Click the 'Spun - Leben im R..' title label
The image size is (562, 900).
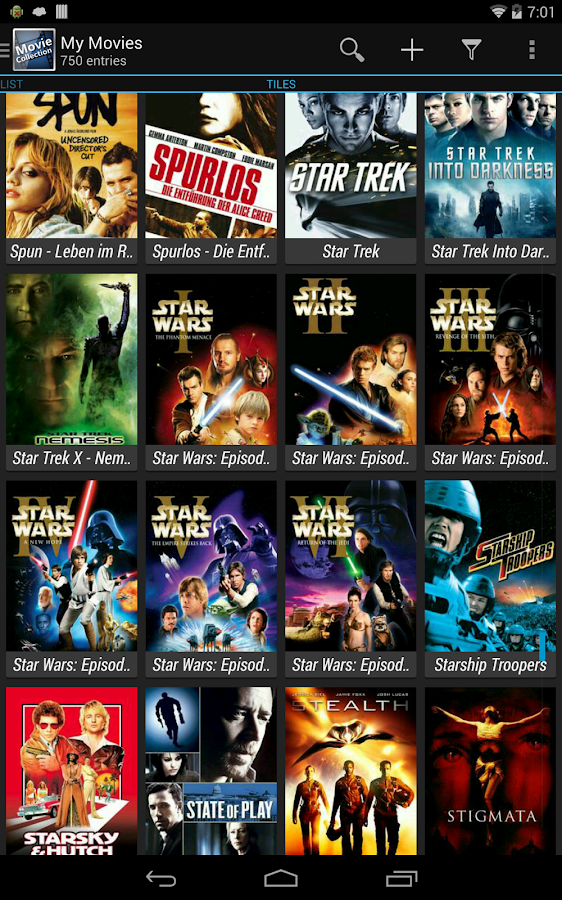[72, 251]
